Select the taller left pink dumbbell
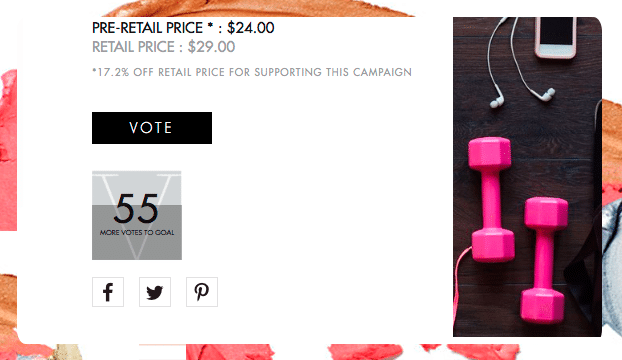622x360 pixels. (x=491, y=199)
